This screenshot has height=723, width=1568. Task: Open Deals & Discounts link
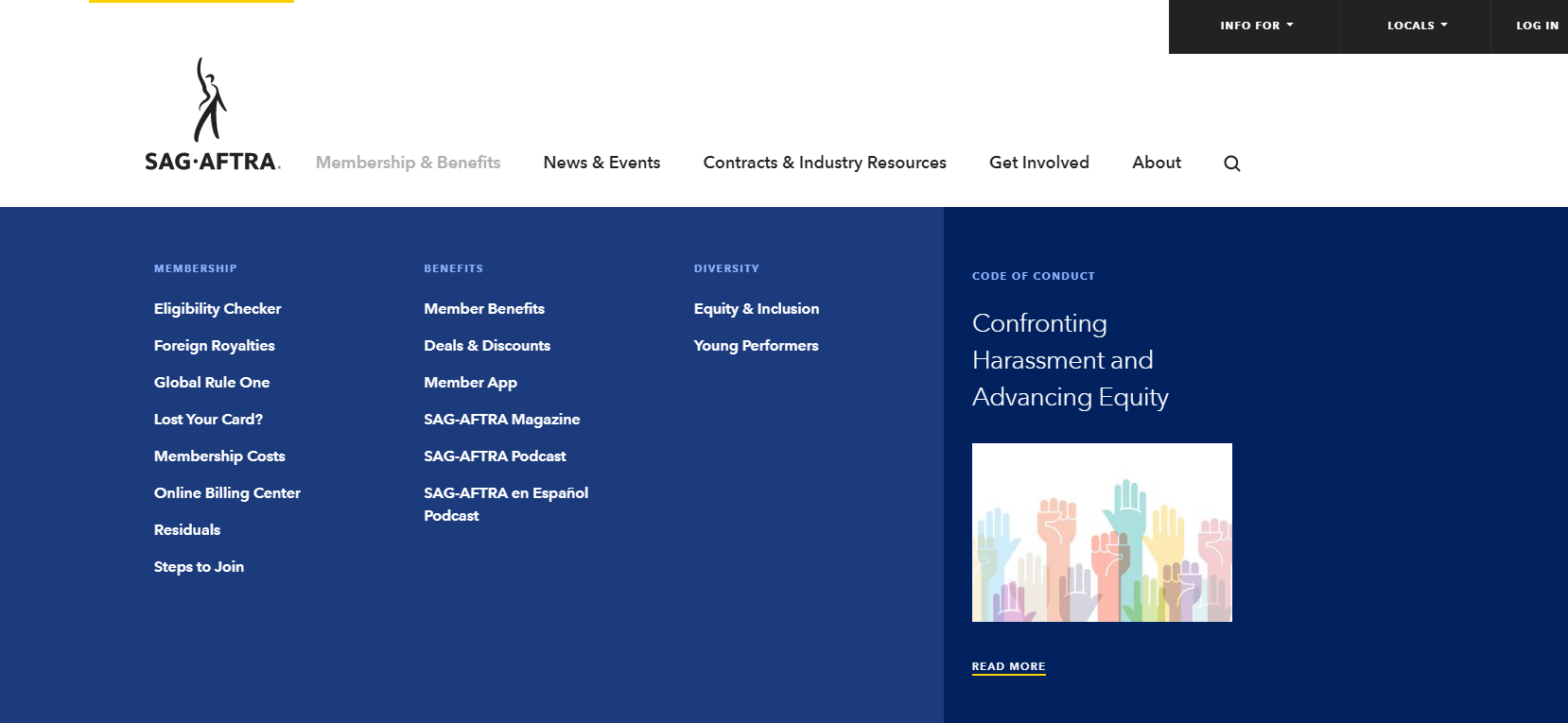[x=487, y=346]
